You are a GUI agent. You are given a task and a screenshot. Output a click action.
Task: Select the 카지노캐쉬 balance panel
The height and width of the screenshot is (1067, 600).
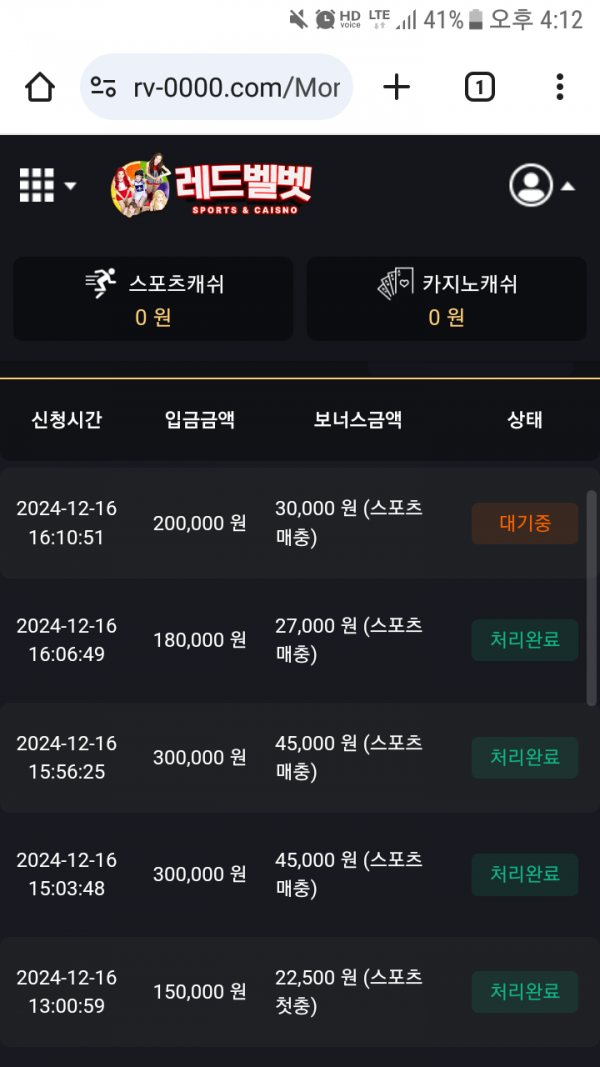(x=446, y=299)
